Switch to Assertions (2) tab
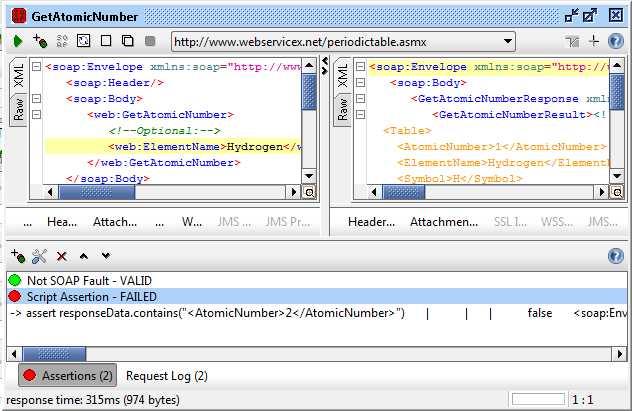This screenshot has height=411, width=632. pos(68,376)
